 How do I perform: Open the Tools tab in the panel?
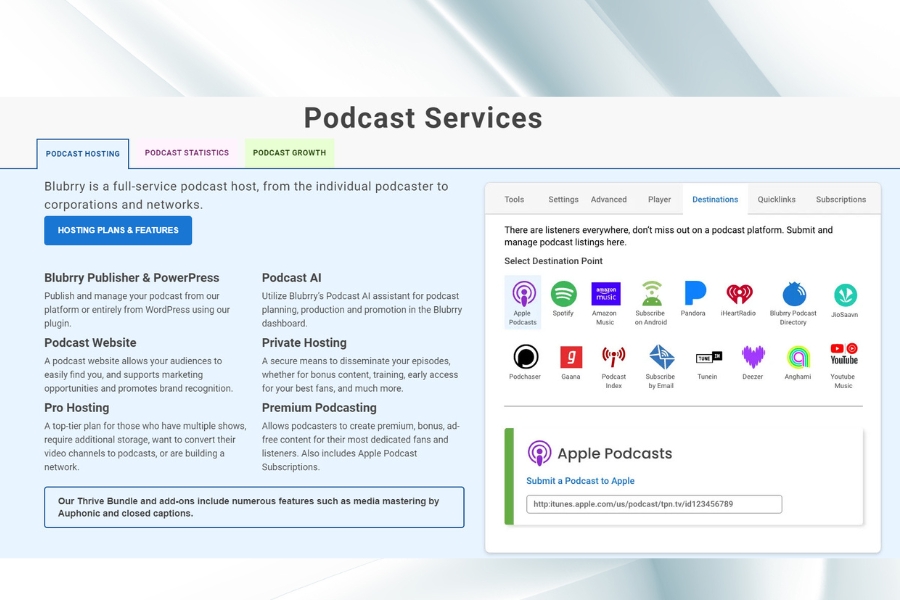[x=514, y=199]
